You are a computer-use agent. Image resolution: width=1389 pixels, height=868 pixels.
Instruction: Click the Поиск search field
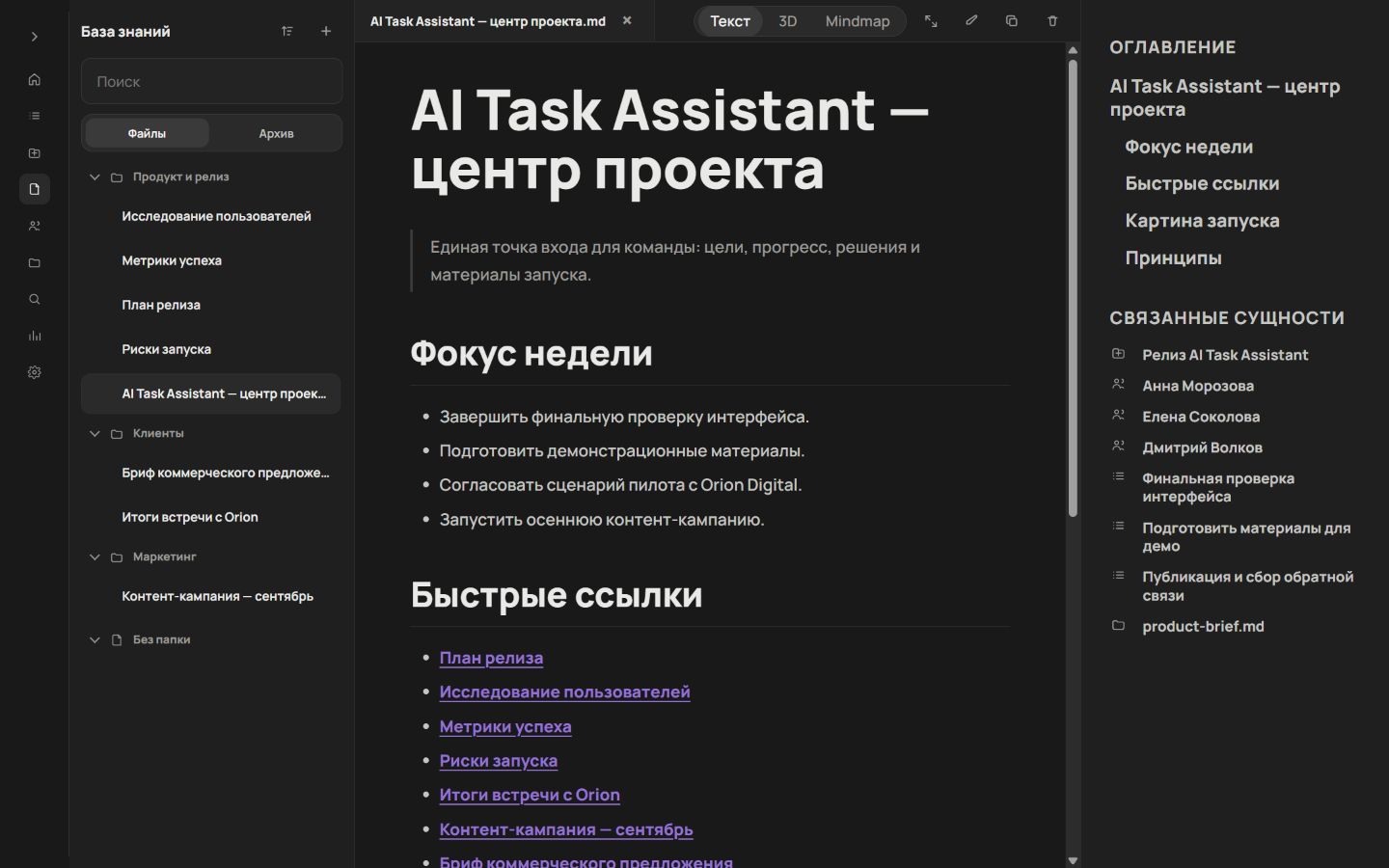point(211,81)
